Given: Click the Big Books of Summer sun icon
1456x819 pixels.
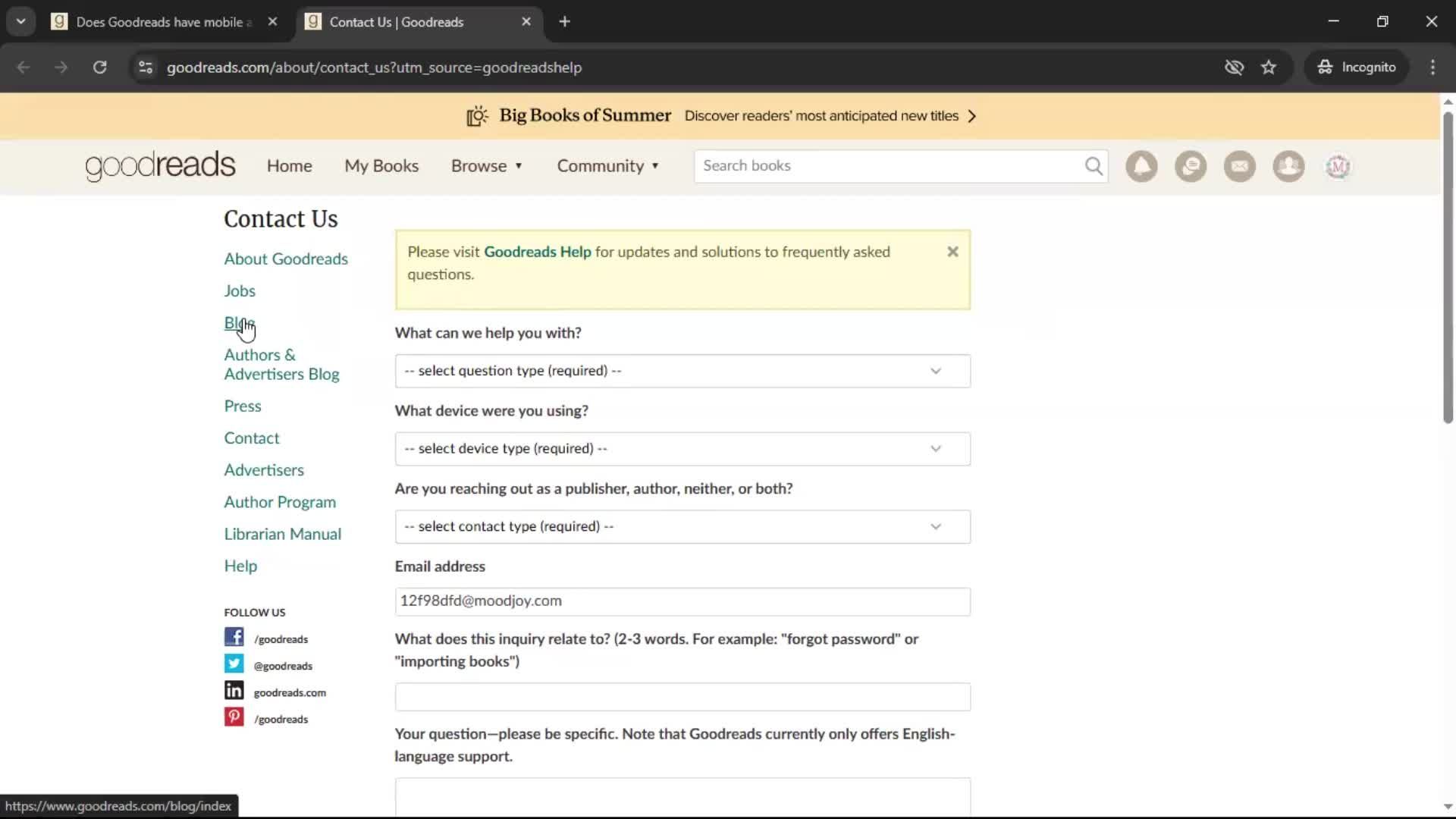Looking at the screenshot, I should point(478,116).
